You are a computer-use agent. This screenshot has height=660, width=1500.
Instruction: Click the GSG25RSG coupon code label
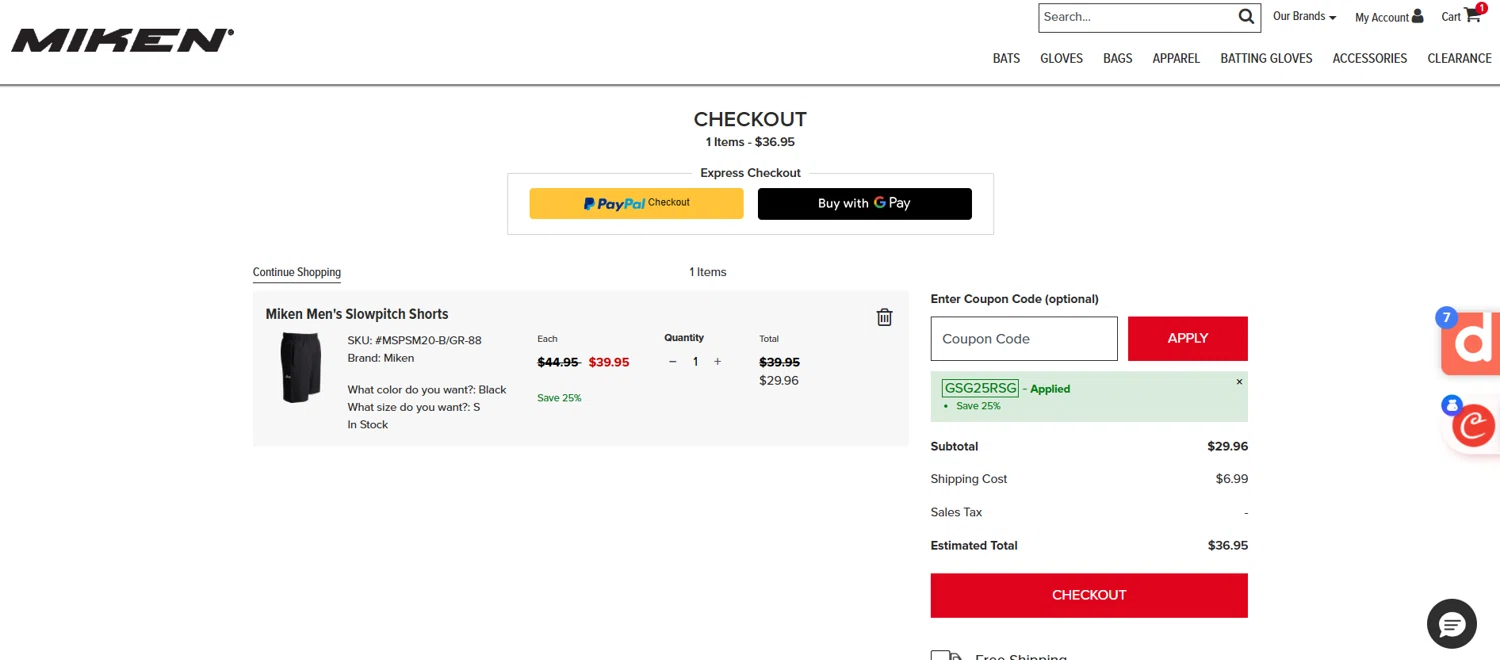point(980,388)
